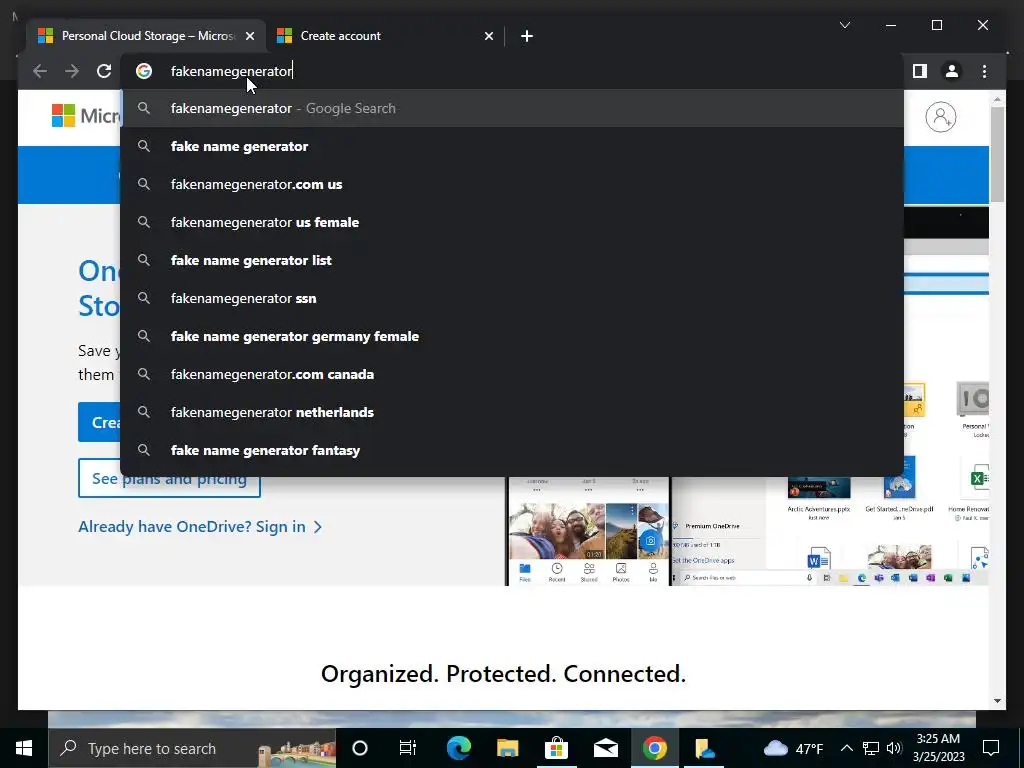Open Microsoft Store from the taskbar
Viewport: 1024px width, 768px height.
[556, 748]
